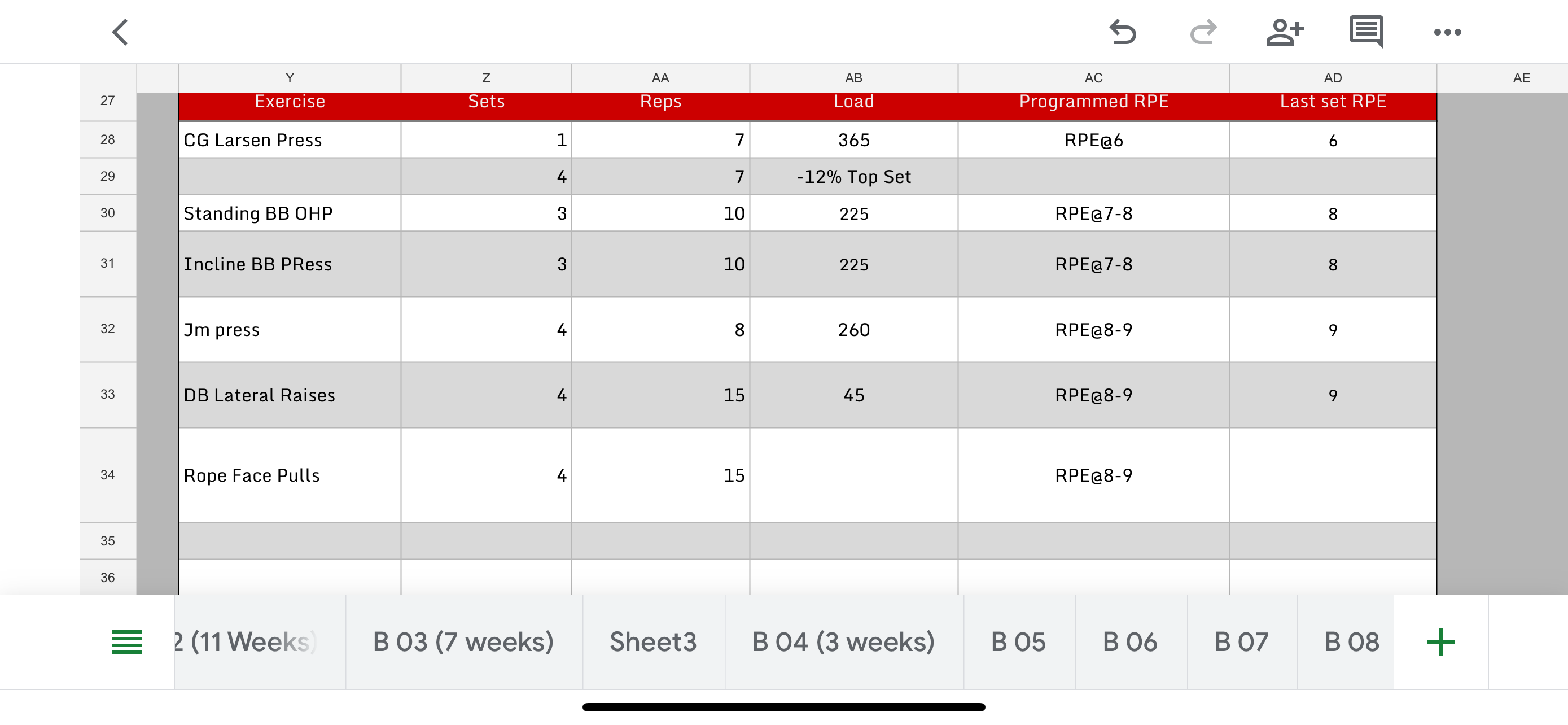Open the comments icon
Screen dimensions: 1568x725
(x=1366, y=32)
